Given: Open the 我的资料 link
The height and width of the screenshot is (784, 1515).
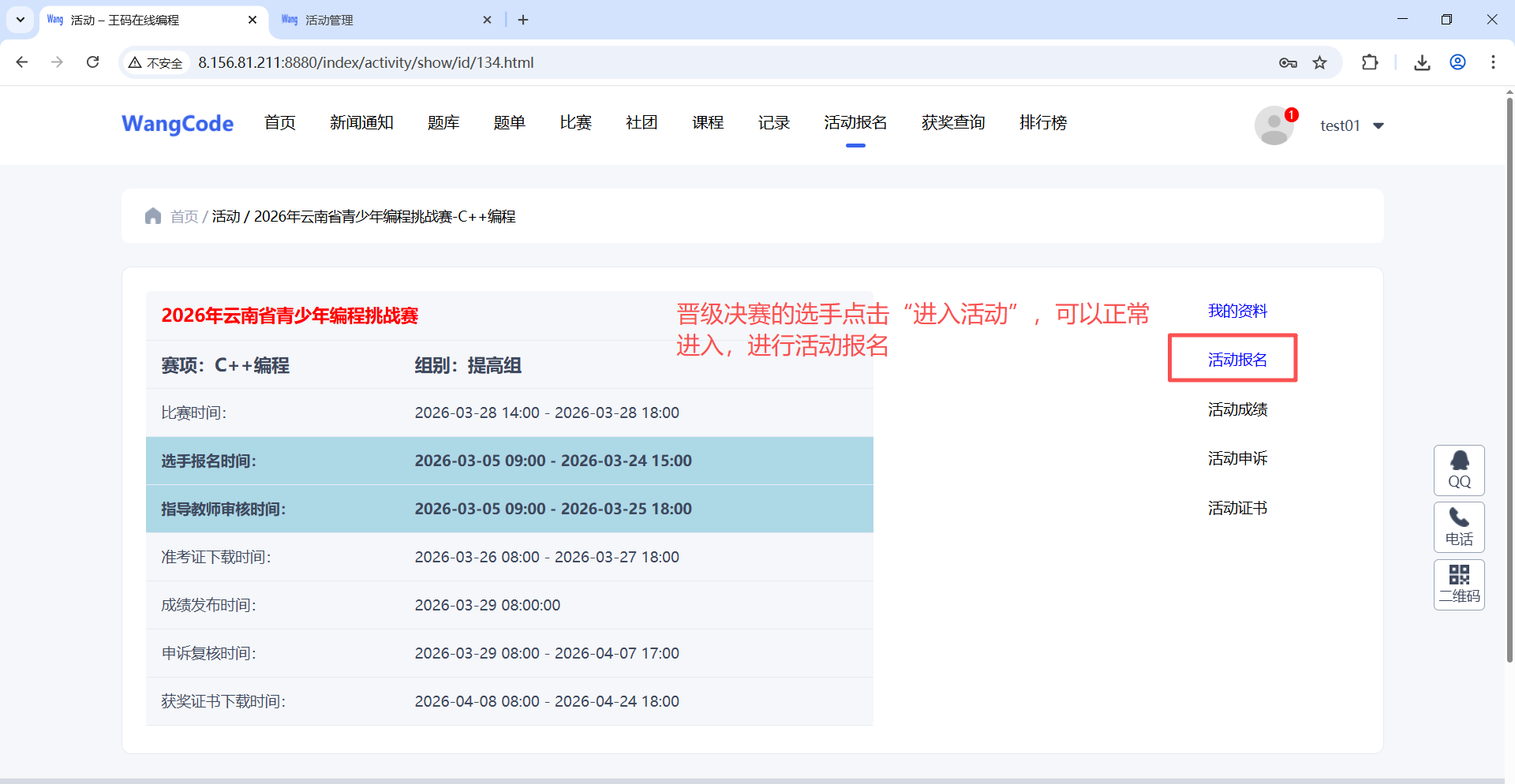Looking at the screenshot, I should pyautogui.click(x=1236, y=311).
